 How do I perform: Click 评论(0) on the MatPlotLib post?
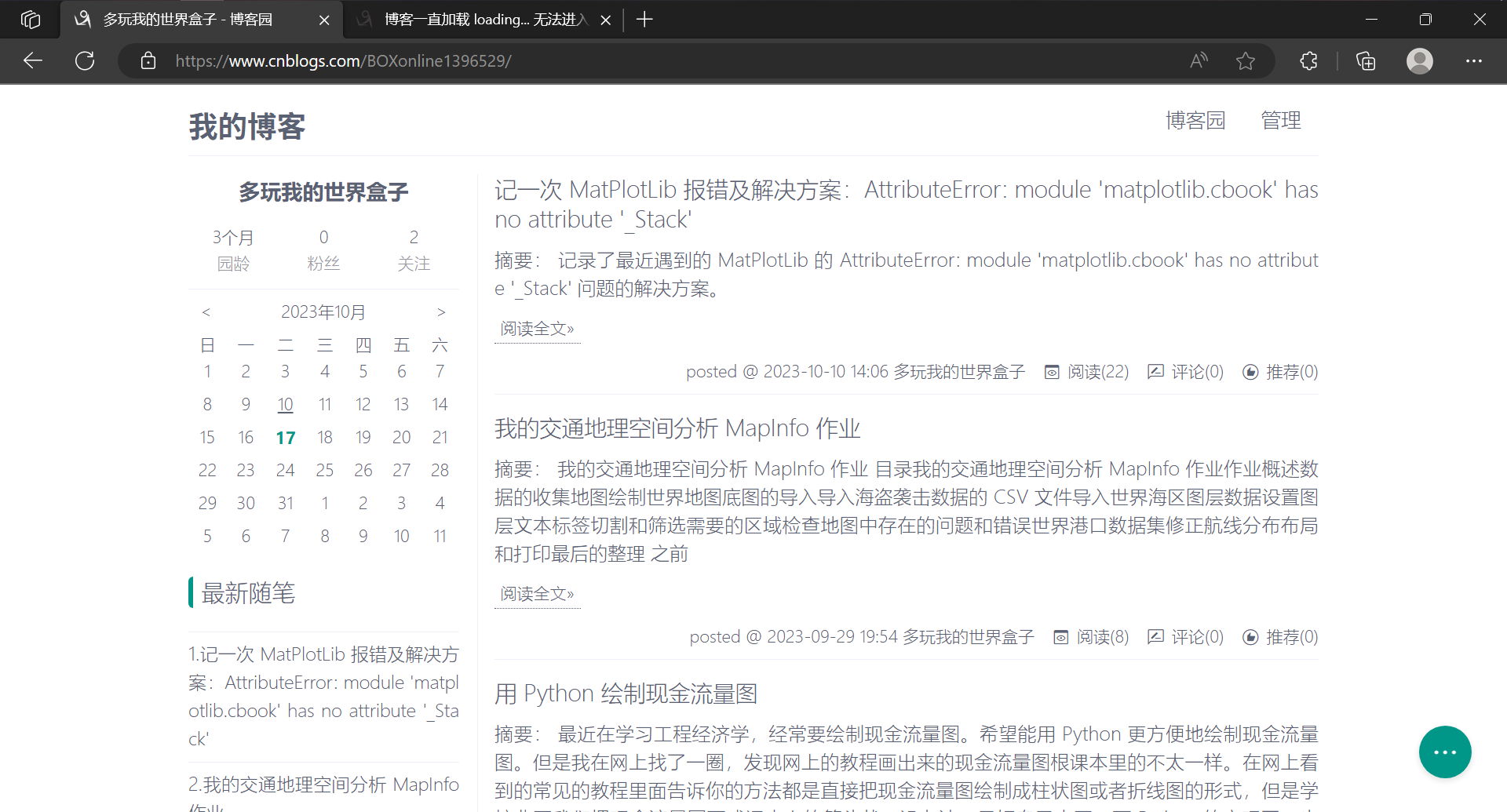click(1186, 372)
